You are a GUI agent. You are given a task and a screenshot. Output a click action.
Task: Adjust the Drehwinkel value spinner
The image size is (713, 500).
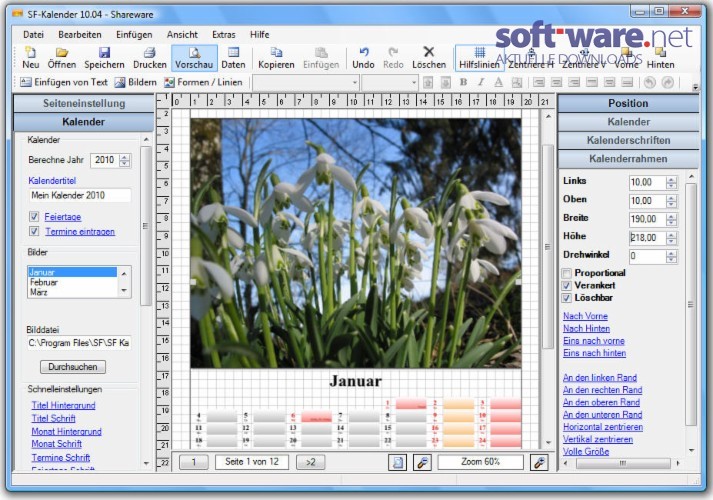coord(671,256)
